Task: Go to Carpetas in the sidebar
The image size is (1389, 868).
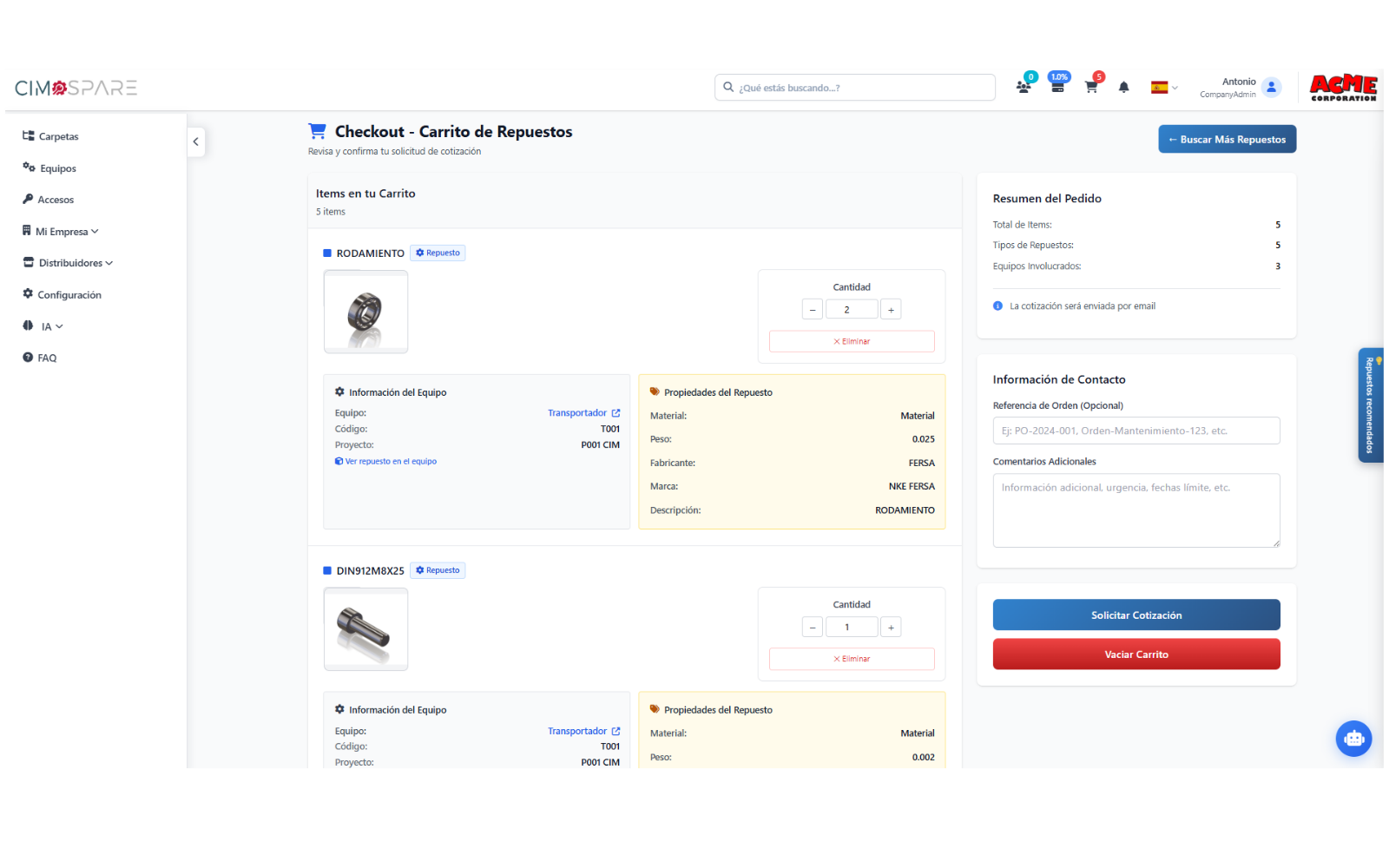Action: 50,136
